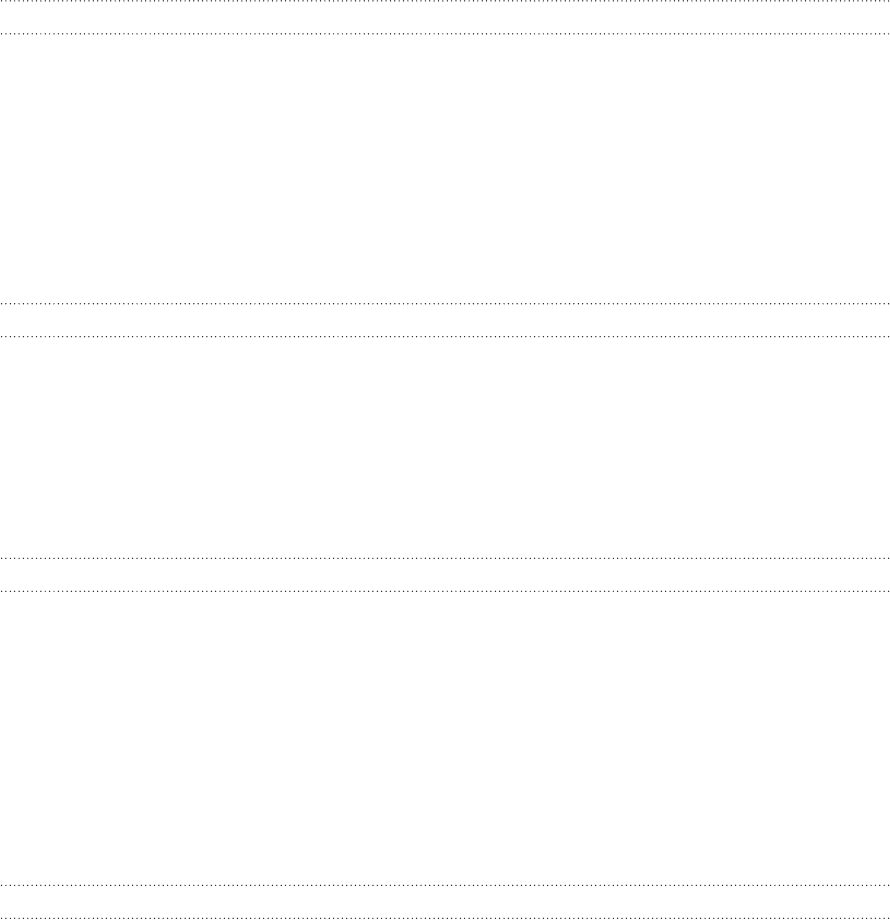Click the gap between the last two dotted lines
Screen dimensions: 890x920
click(445, 901)
